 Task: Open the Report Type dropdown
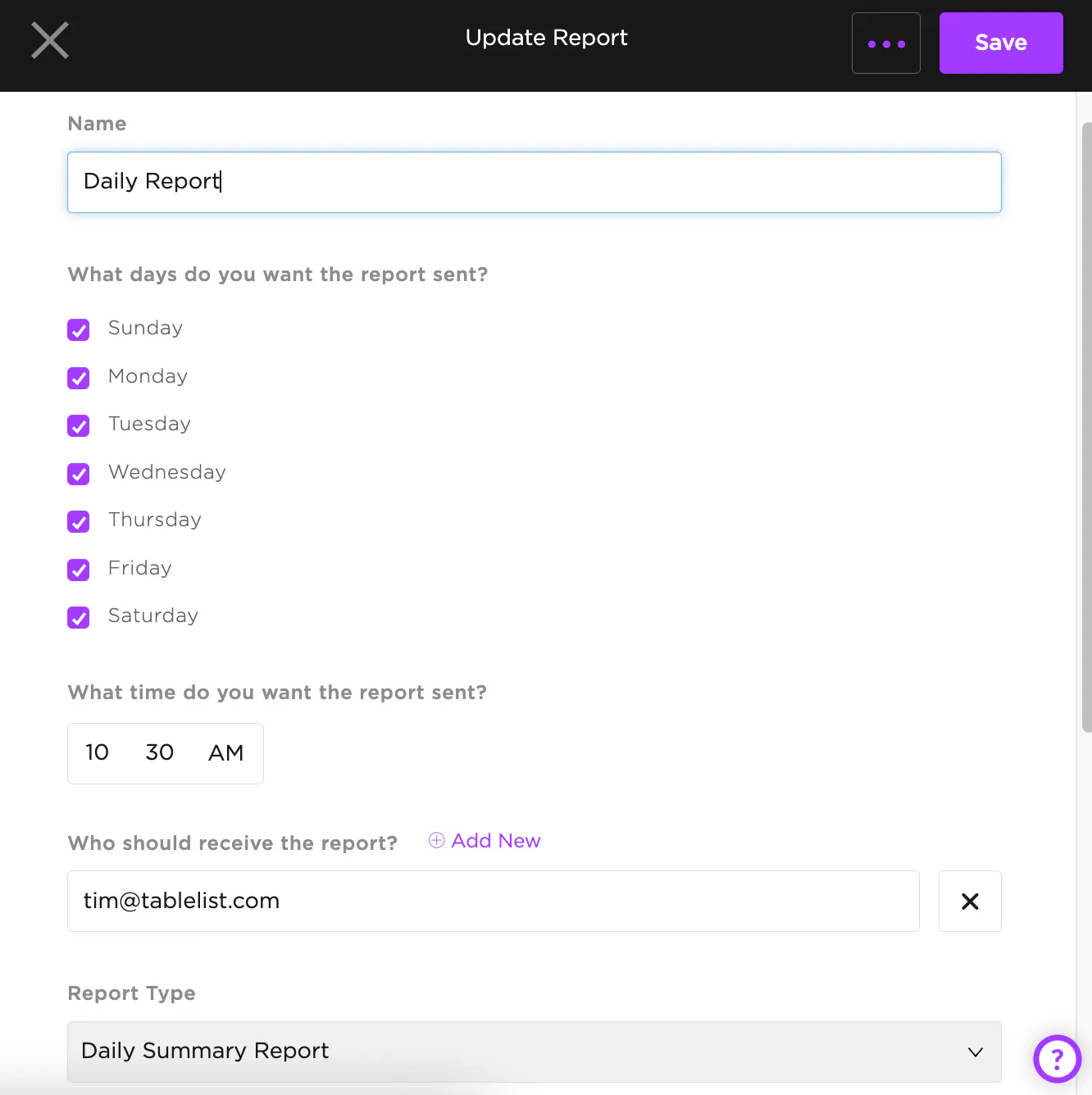click(x=534, y=1052)
